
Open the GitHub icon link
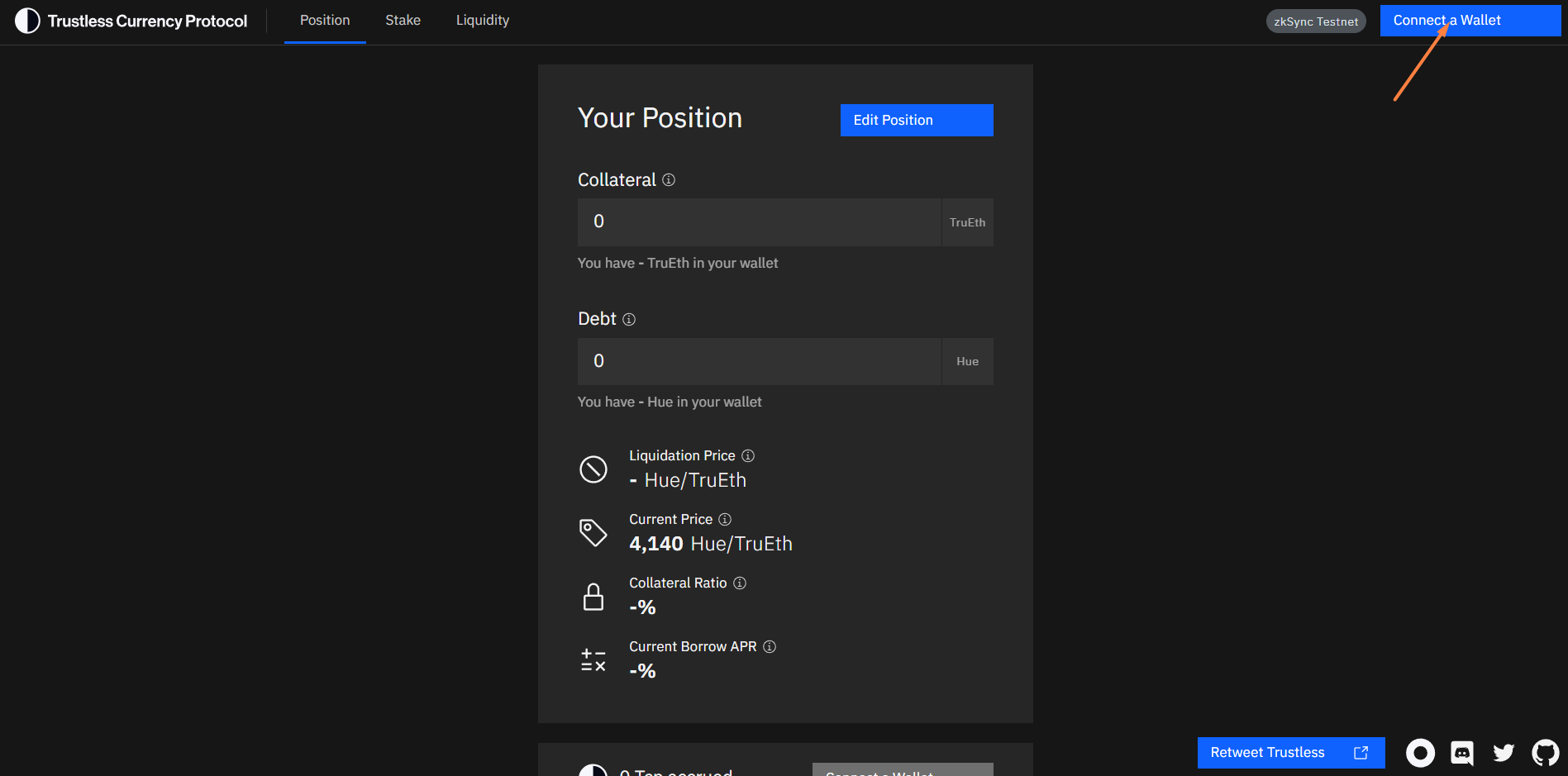[1545, 753]
